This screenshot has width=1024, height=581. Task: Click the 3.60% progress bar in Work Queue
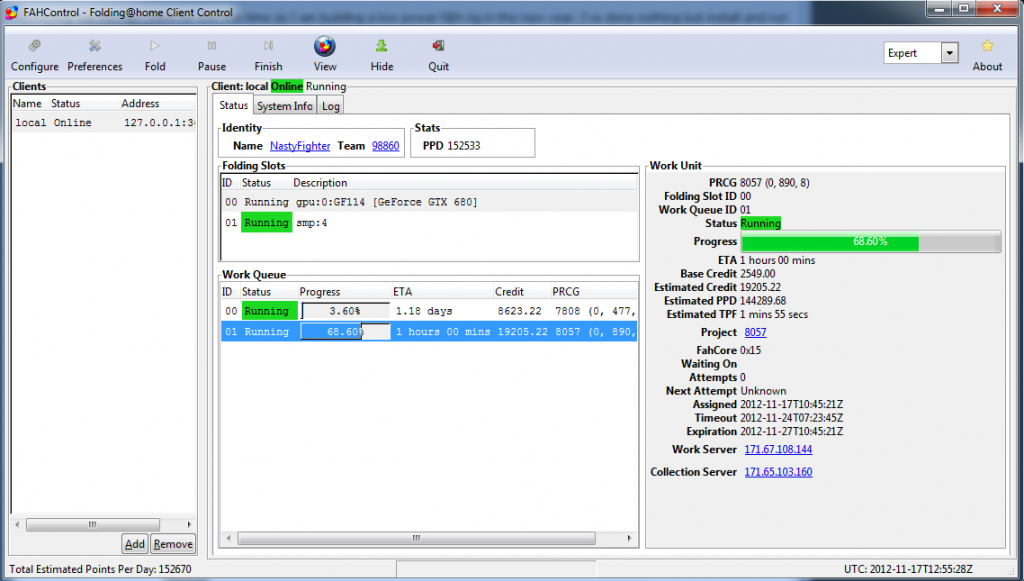[345, 311]
